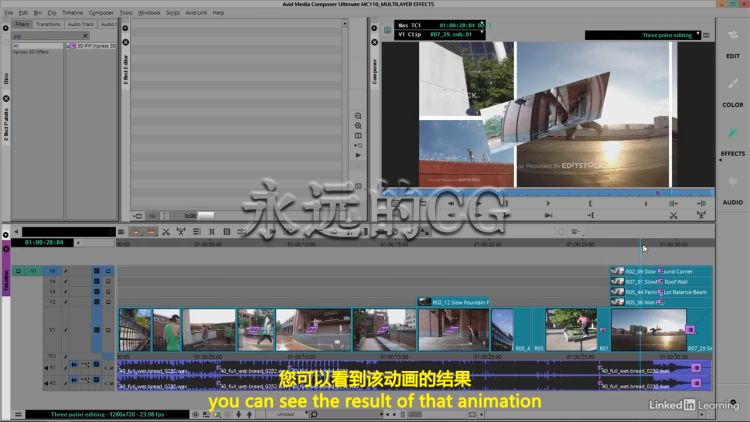Click Lift icon in timeline toolbar

coord(166,232)
